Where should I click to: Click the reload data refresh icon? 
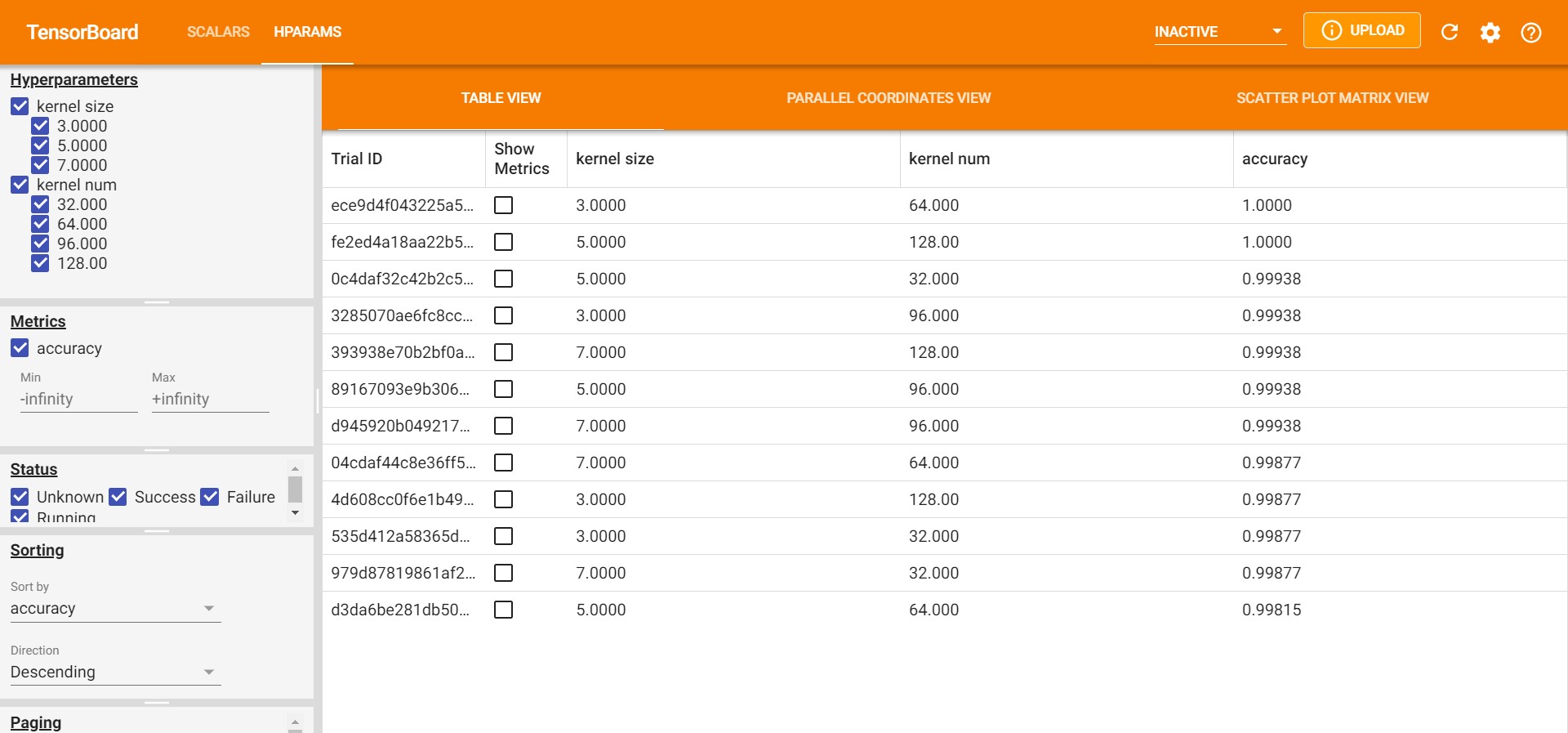1450,32
